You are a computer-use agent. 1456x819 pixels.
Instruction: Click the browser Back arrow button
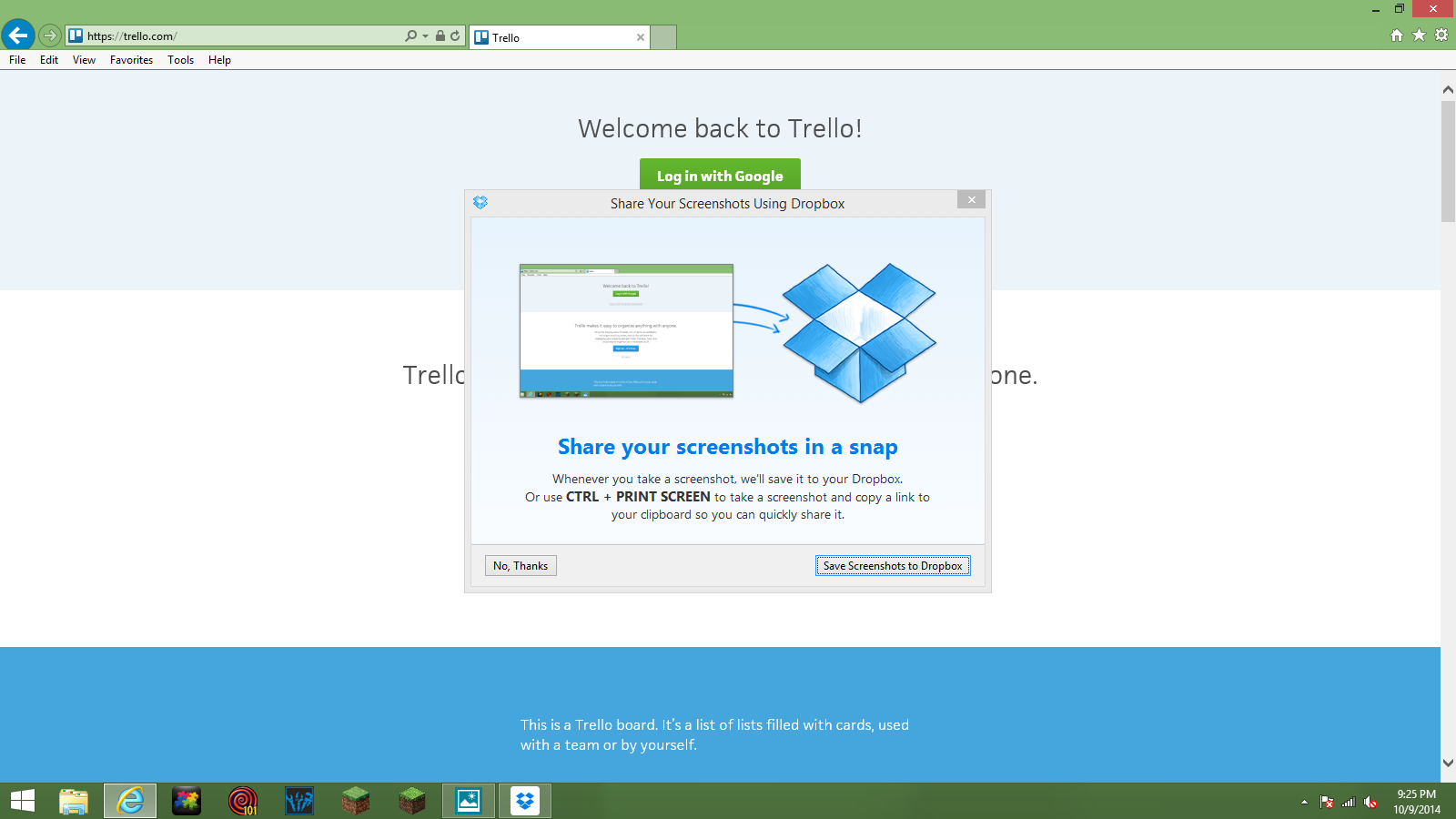[x=18, y=35]
